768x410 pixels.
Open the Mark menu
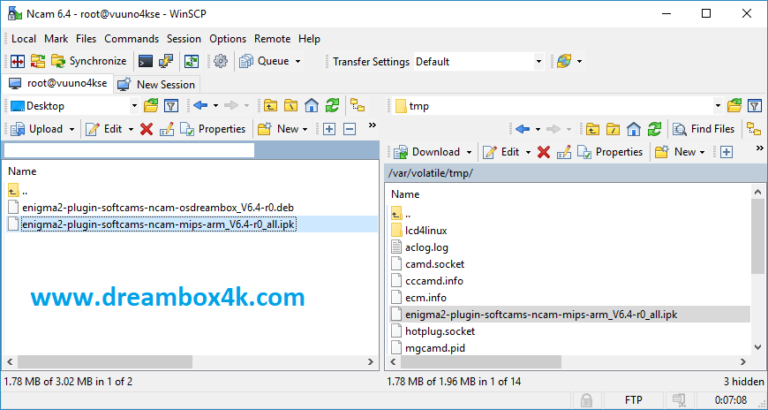pos(56,39)
